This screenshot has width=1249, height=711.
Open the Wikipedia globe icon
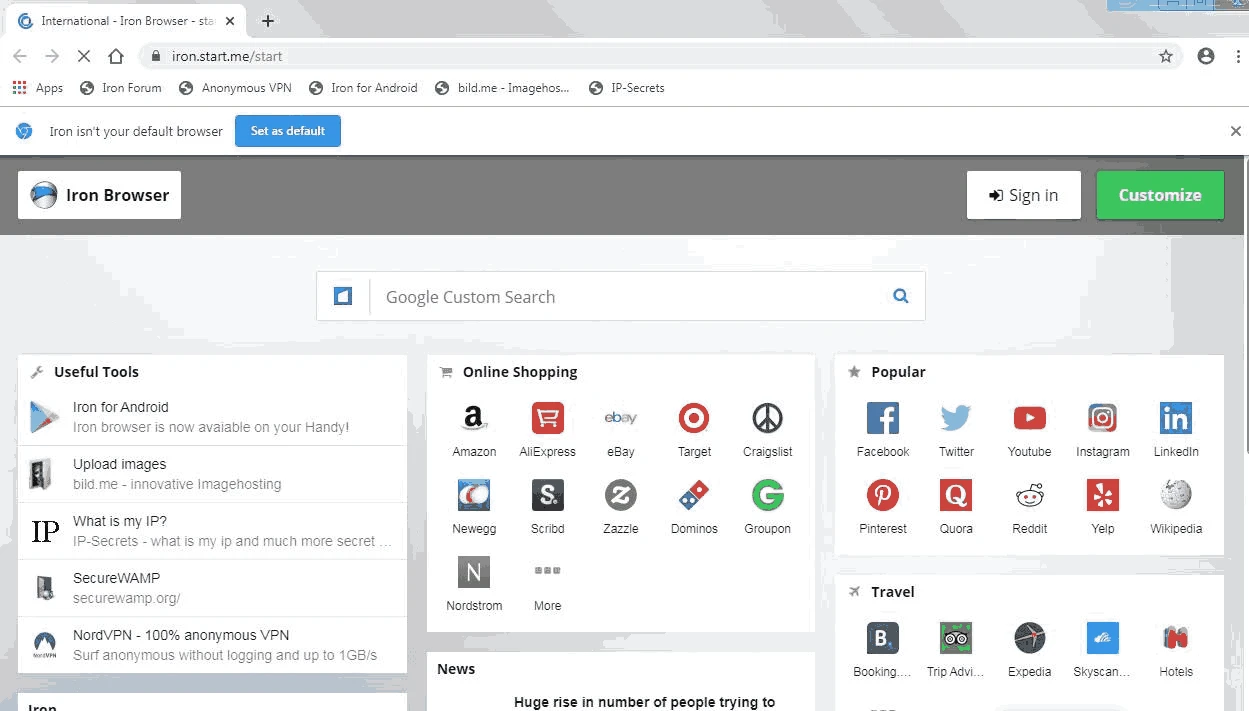(x=1176, y=495)
